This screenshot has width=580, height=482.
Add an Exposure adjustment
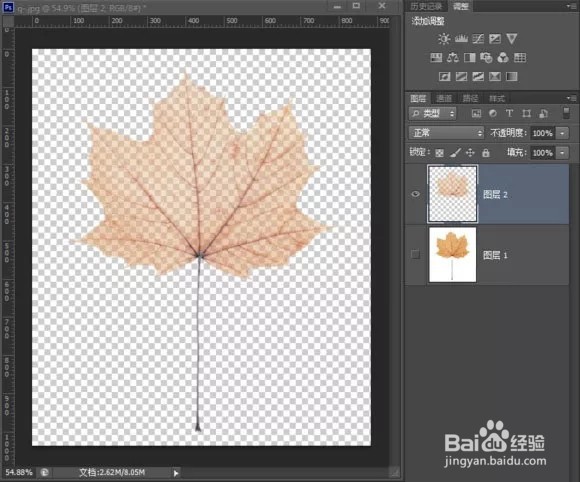point(495,38)
